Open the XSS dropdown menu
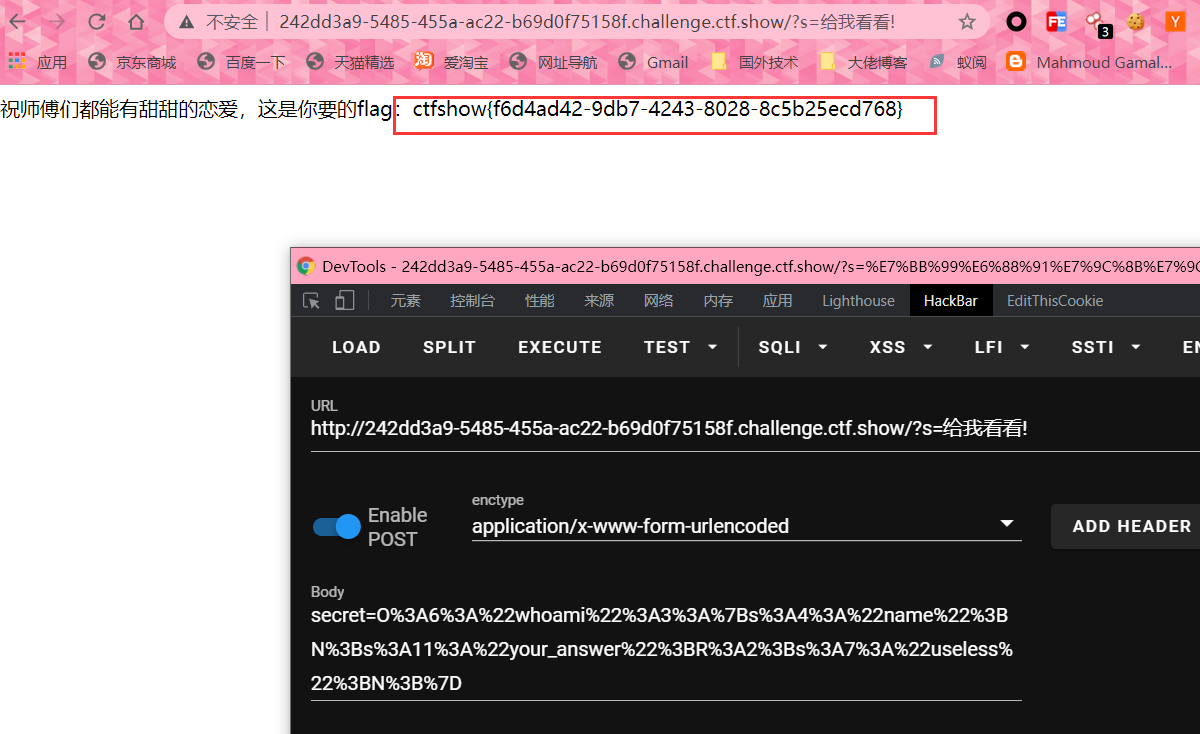 [901, 347]
